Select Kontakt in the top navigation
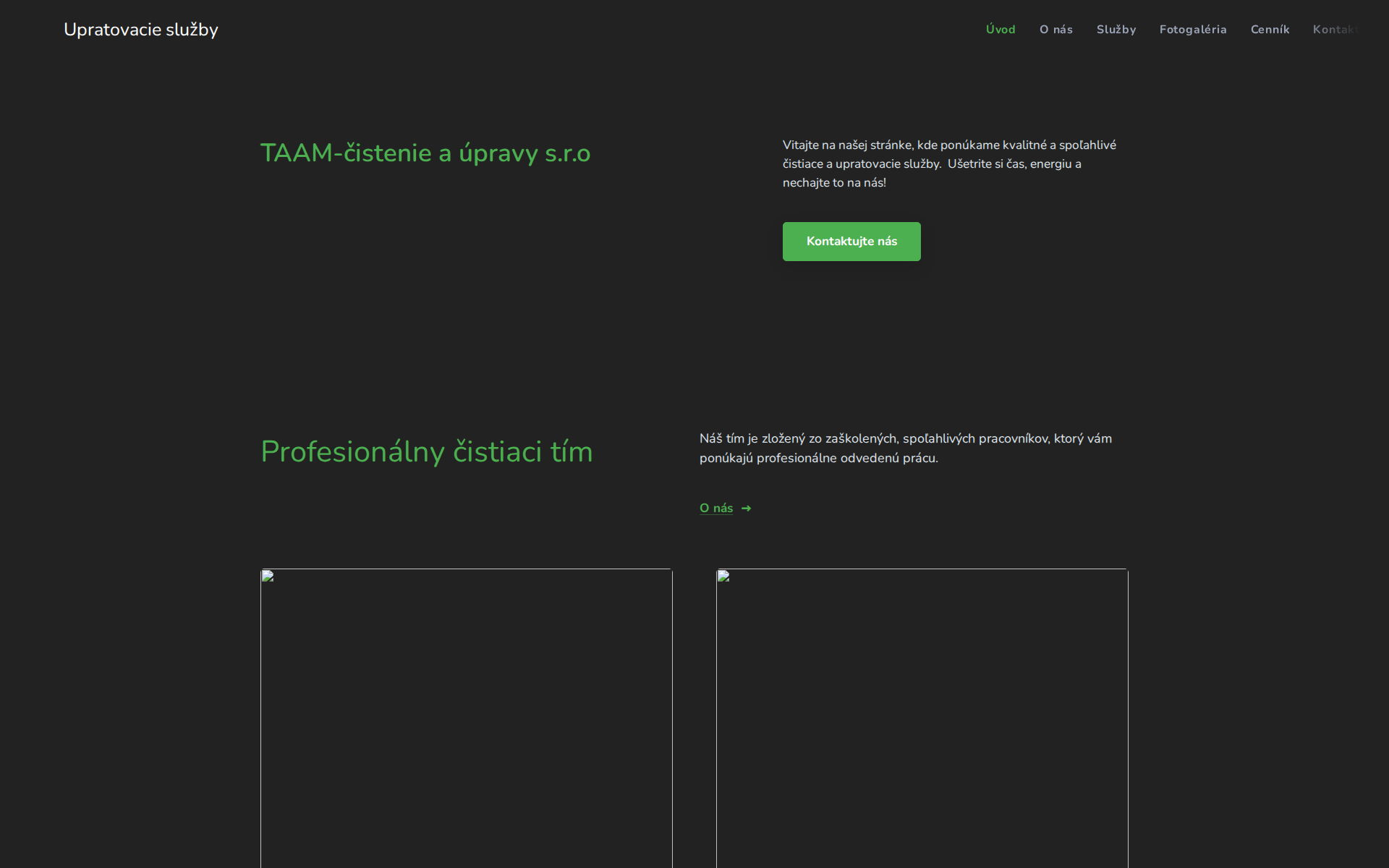Screen dimensions: 1389x868 pyautogui.click(x=1333, y=30)
